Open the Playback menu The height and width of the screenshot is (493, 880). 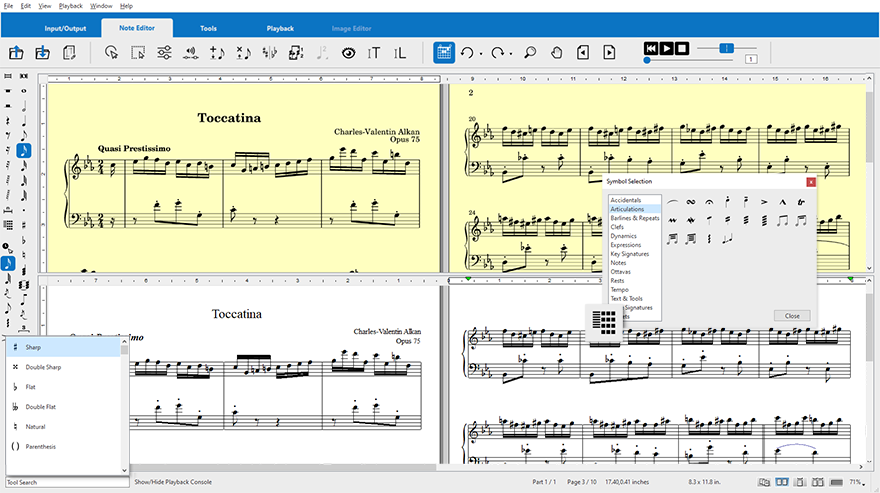[x=71, y=6]
